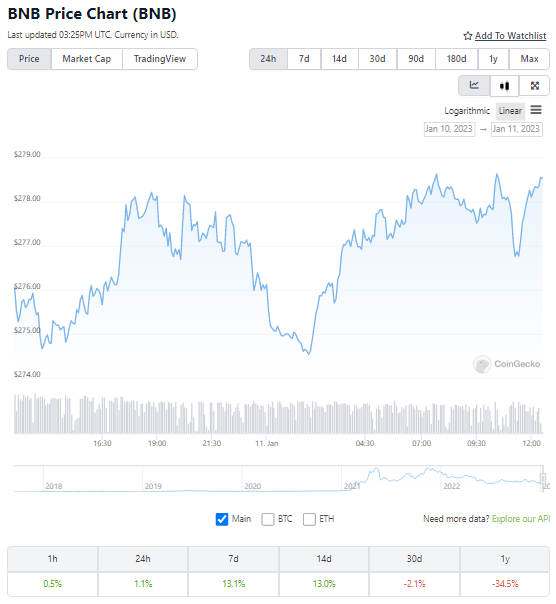Select the 7d time range

point(304,59)
